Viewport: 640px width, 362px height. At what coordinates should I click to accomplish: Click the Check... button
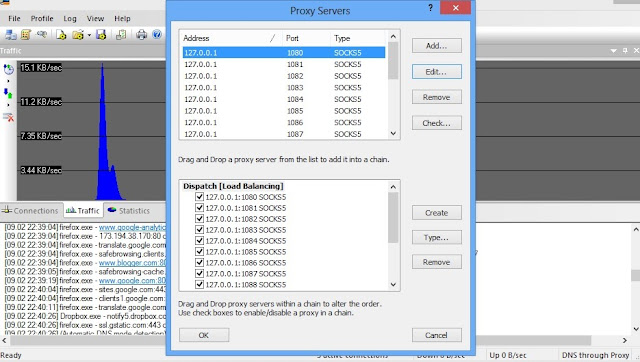(436, 123)
